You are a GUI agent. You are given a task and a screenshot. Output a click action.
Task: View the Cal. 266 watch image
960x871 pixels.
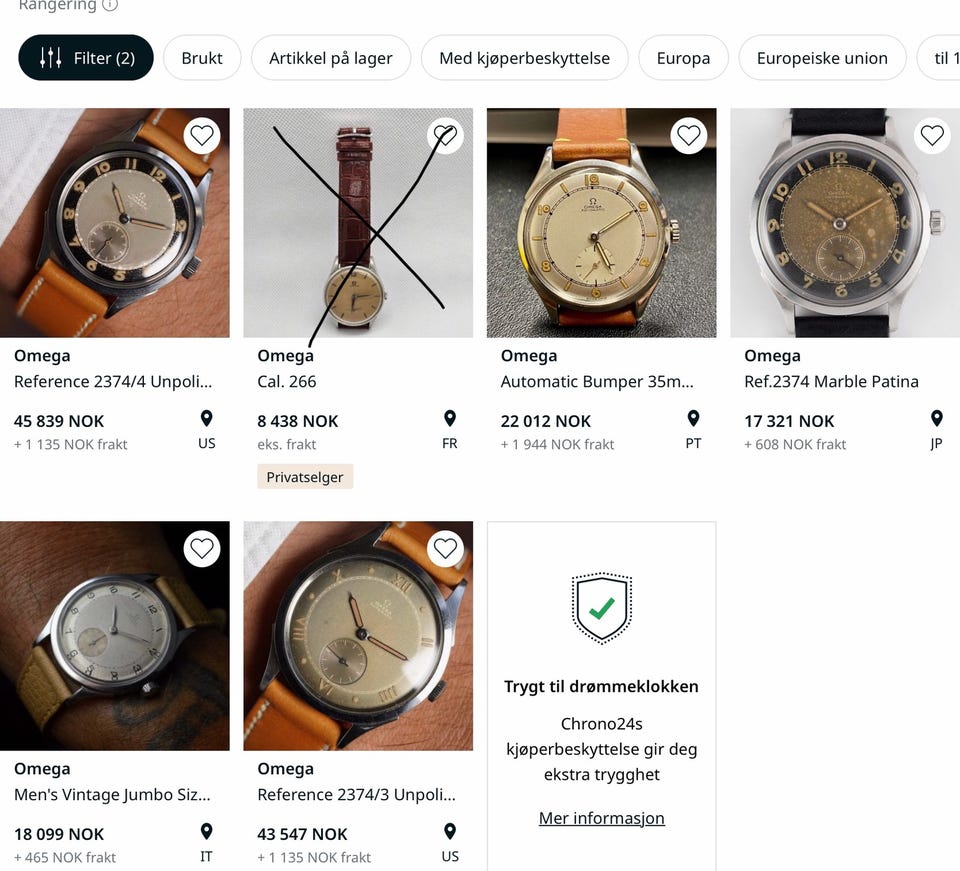coord(358,223)
